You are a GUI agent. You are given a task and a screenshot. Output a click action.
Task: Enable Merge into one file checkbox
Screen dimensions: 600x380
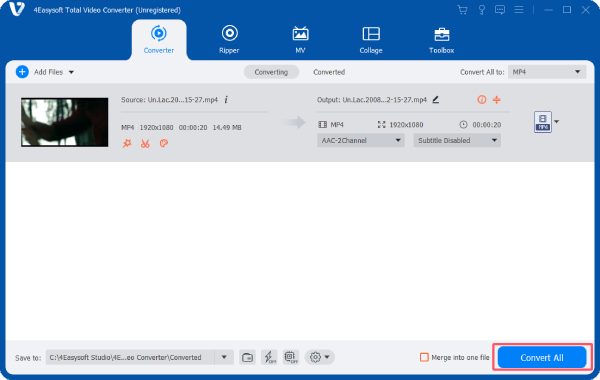click(424, 357)
